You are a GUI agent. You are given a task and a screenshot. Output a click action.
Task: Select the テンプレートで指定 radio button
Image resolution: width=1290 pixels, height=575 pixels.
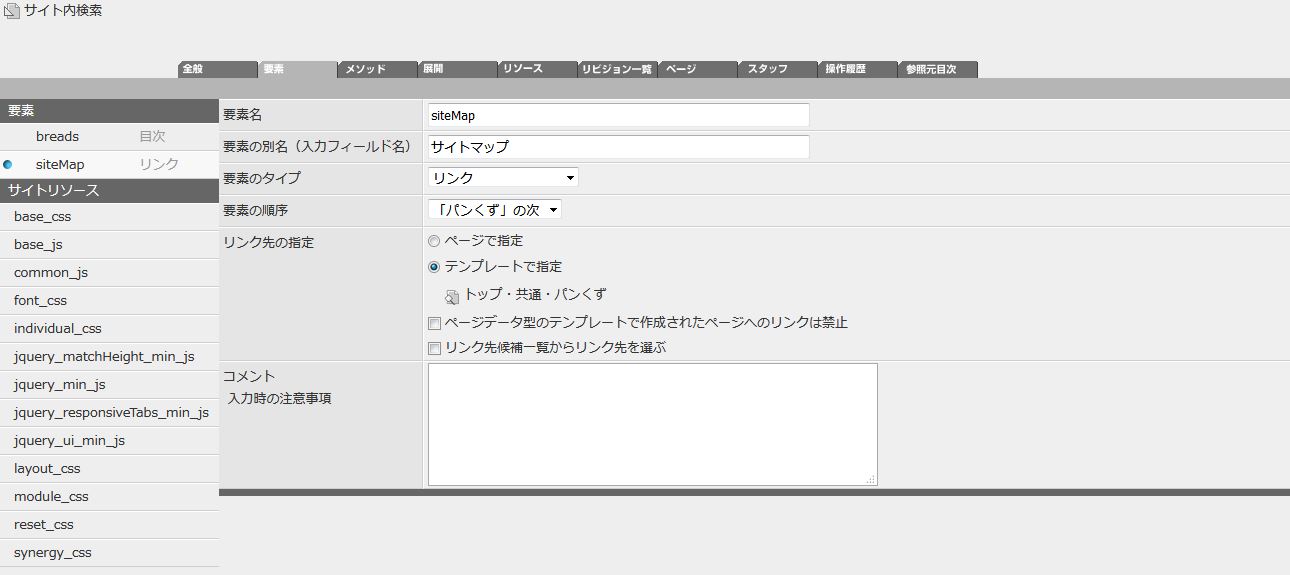coord(434,267)
